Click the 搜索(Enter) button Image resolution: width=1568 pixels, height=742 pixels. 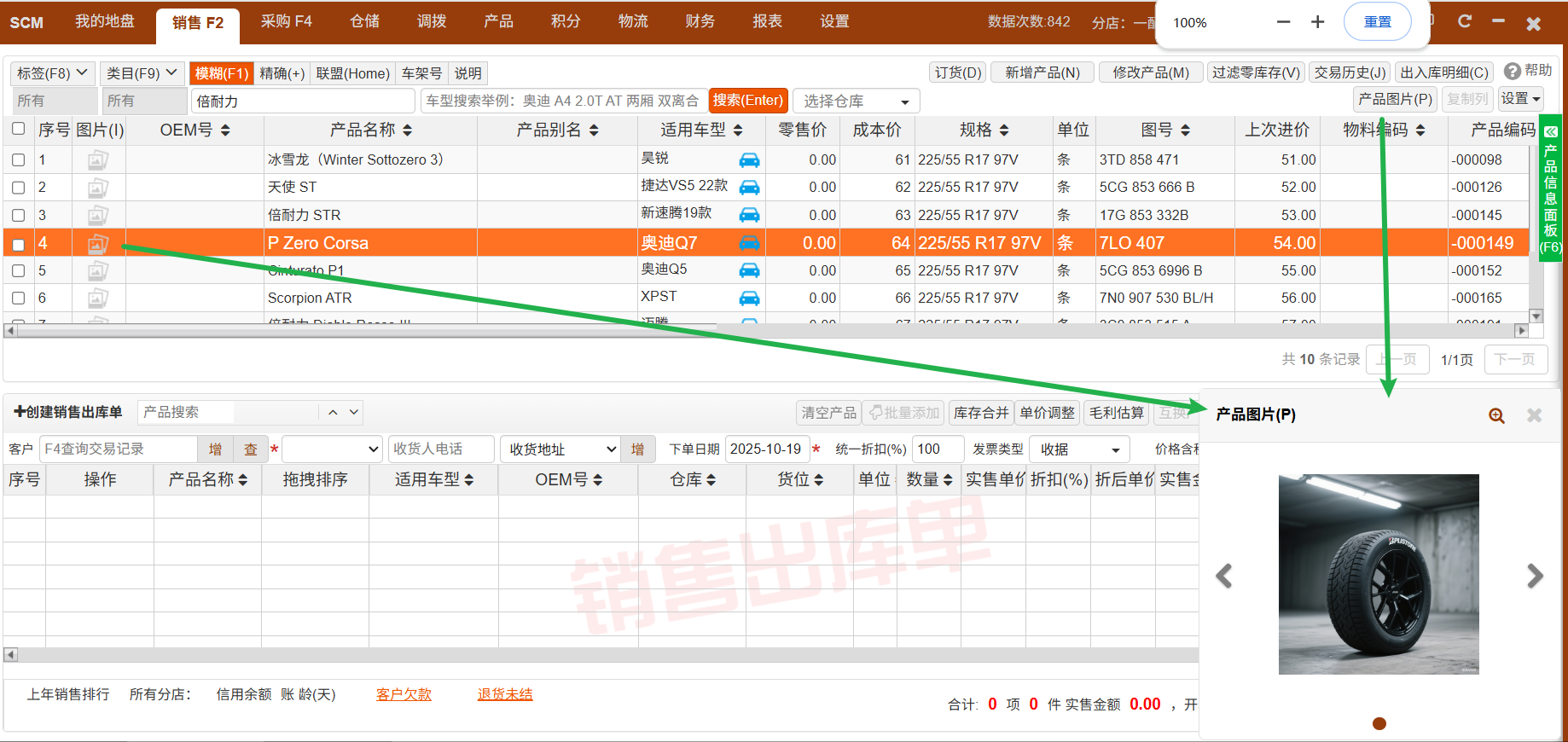tap(747, 101)
